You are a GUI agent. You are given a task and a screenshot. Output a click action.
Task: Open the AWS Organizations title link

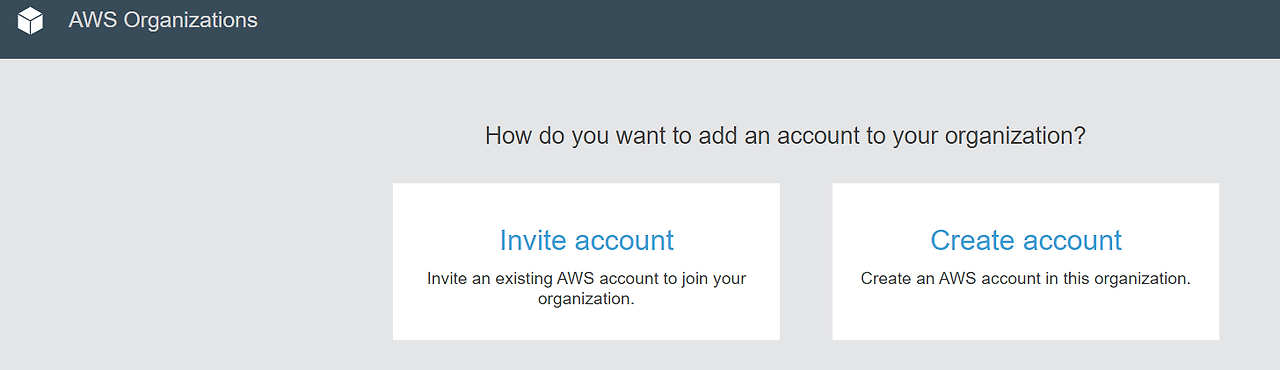pos(163,20)
